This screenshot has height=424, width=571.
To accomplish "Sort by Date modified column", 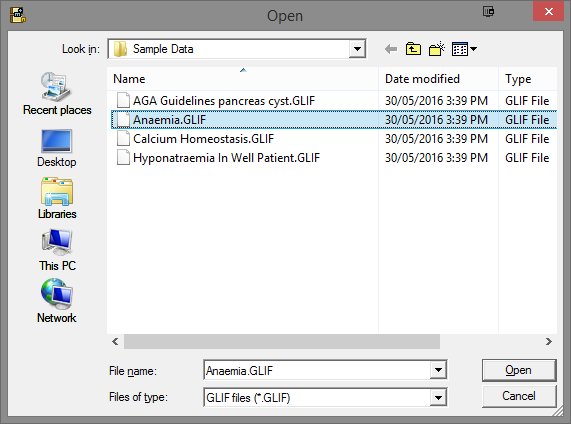I will (438, 79).
